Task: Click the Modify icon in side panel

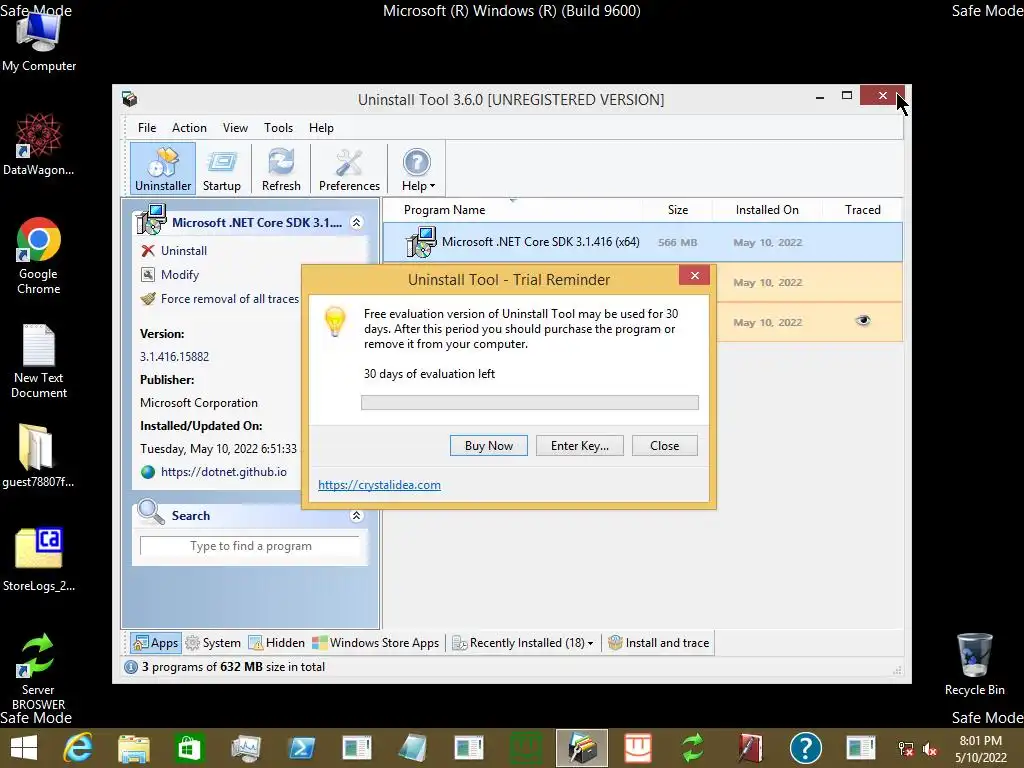Action: pos(148,275)
